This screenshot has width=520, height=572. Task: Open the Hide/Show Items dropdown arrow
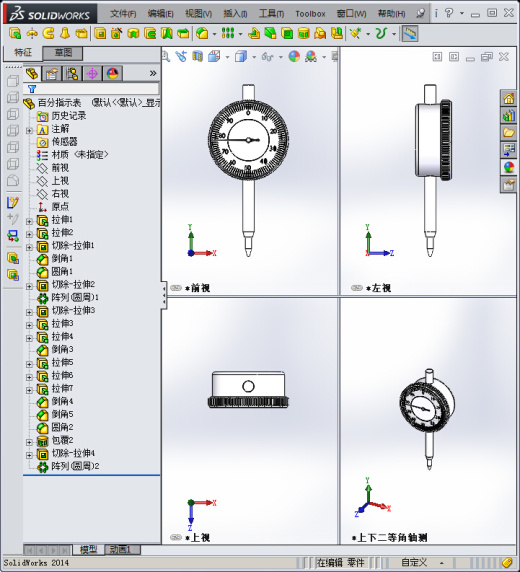pyautogui.click(x=281, y=57)
